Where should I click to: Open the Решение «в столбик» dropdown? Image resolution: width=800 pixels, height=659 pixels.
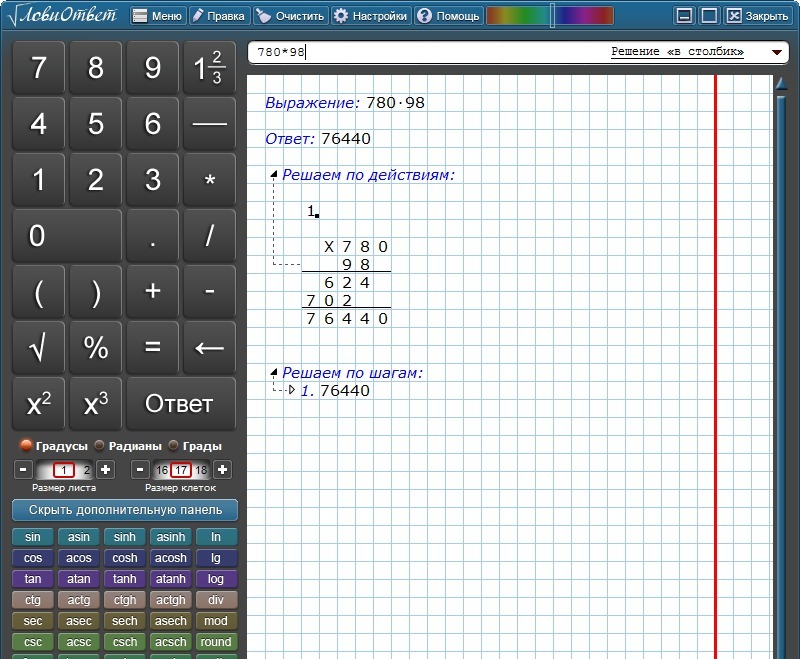[776, 53]
